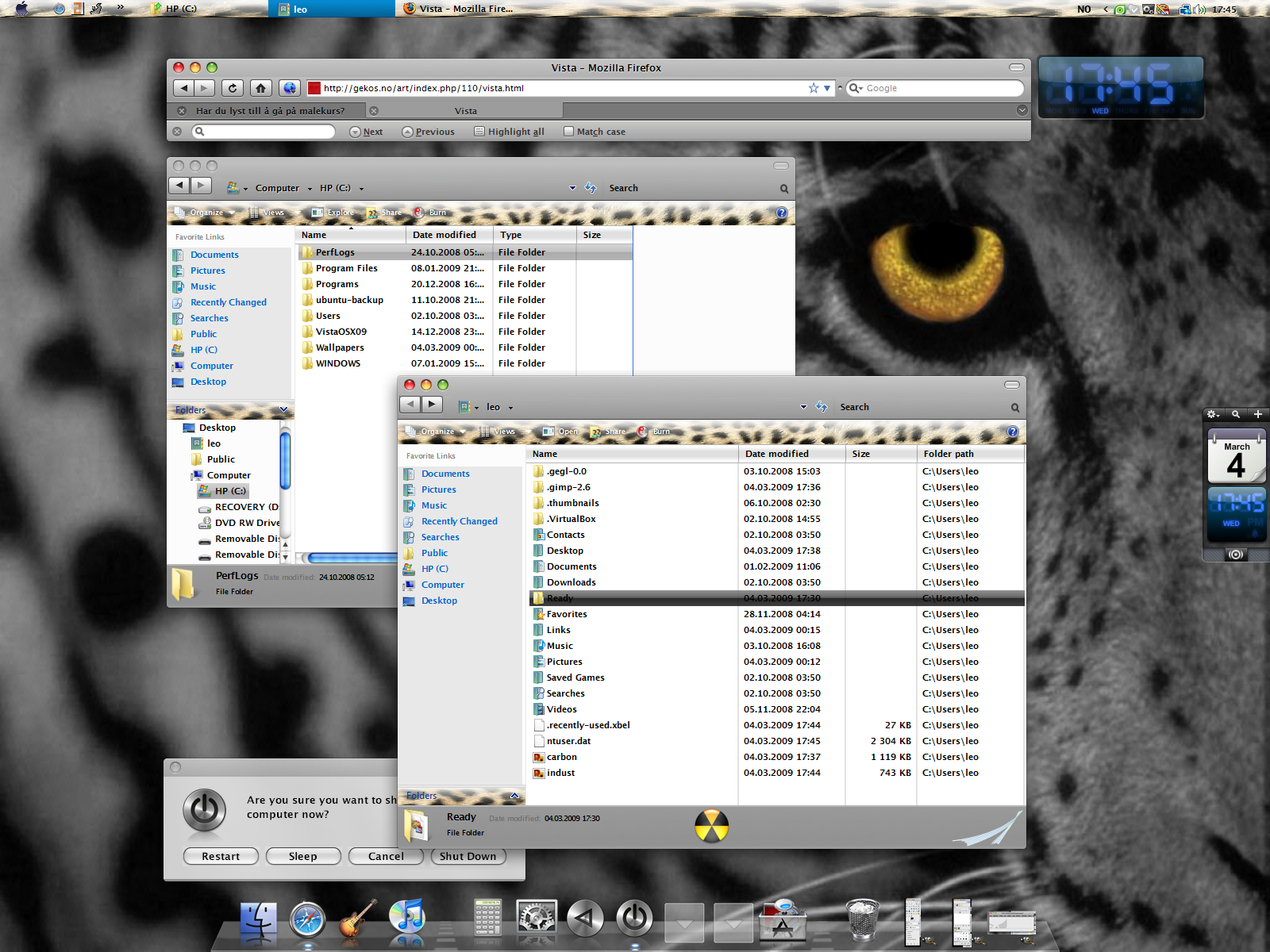Click Sleep button in shutdown dialog

point(303,856)
